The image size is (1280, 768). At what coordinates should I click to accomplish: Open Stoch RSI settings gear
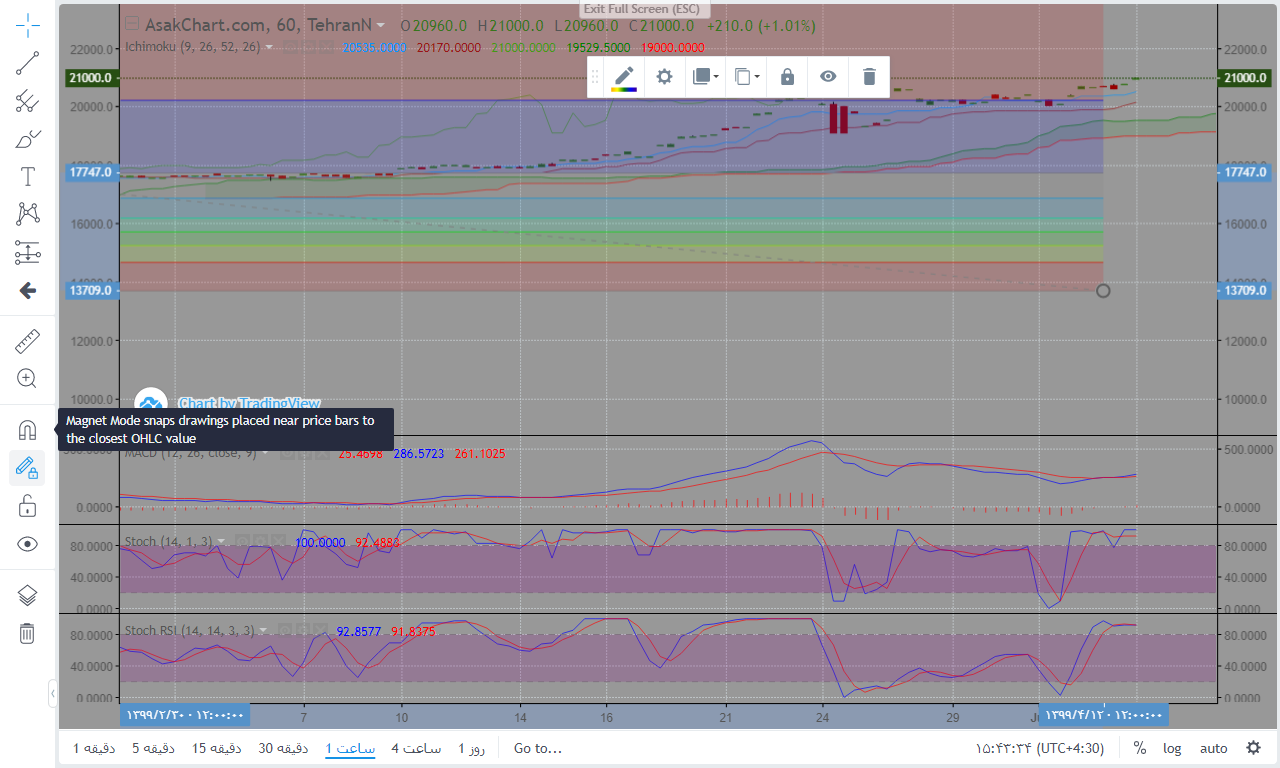pyautogui.click(x=302, y=630)
